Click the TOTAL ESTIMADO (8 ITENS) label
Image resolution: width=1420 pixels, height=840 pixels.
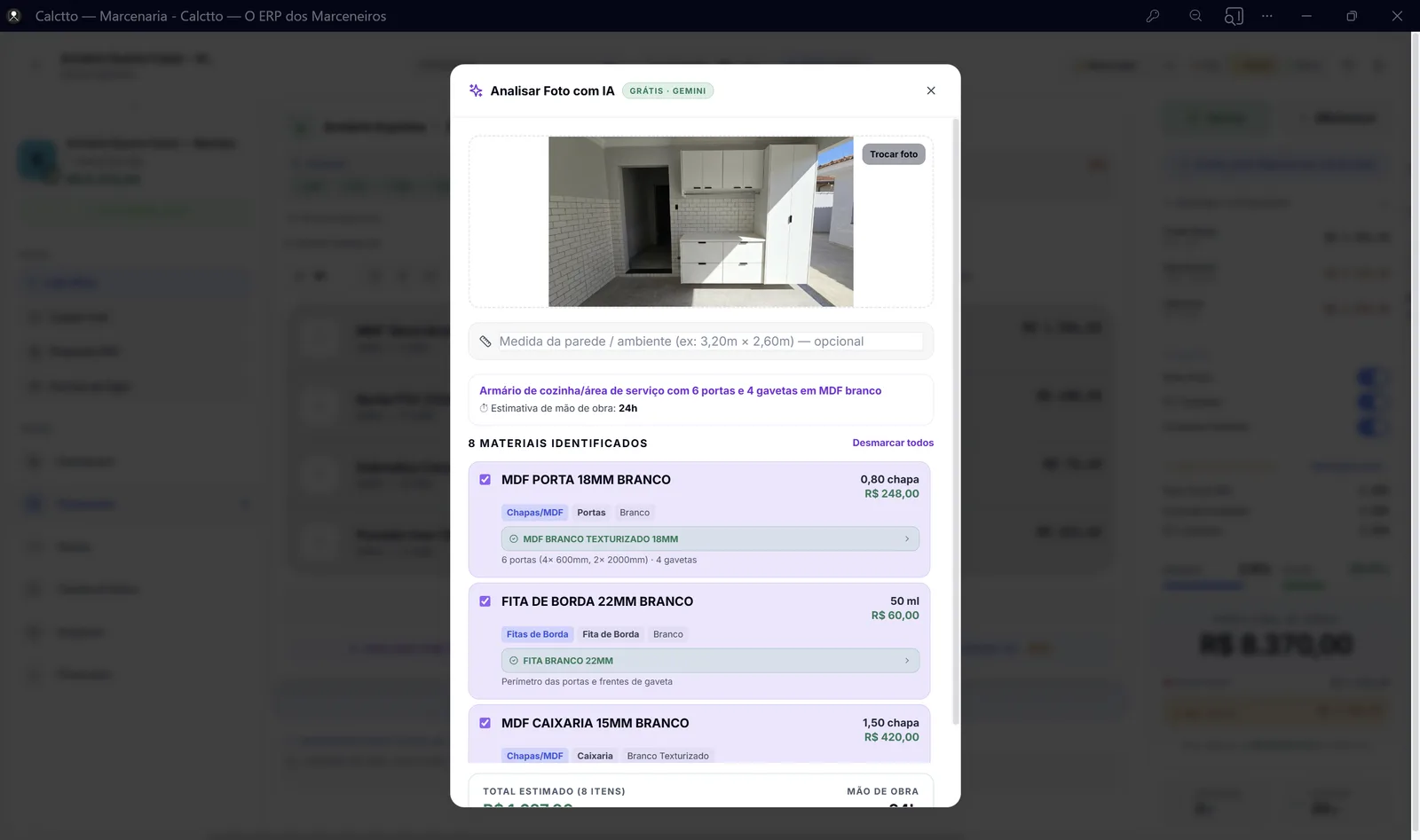[554, 791]
